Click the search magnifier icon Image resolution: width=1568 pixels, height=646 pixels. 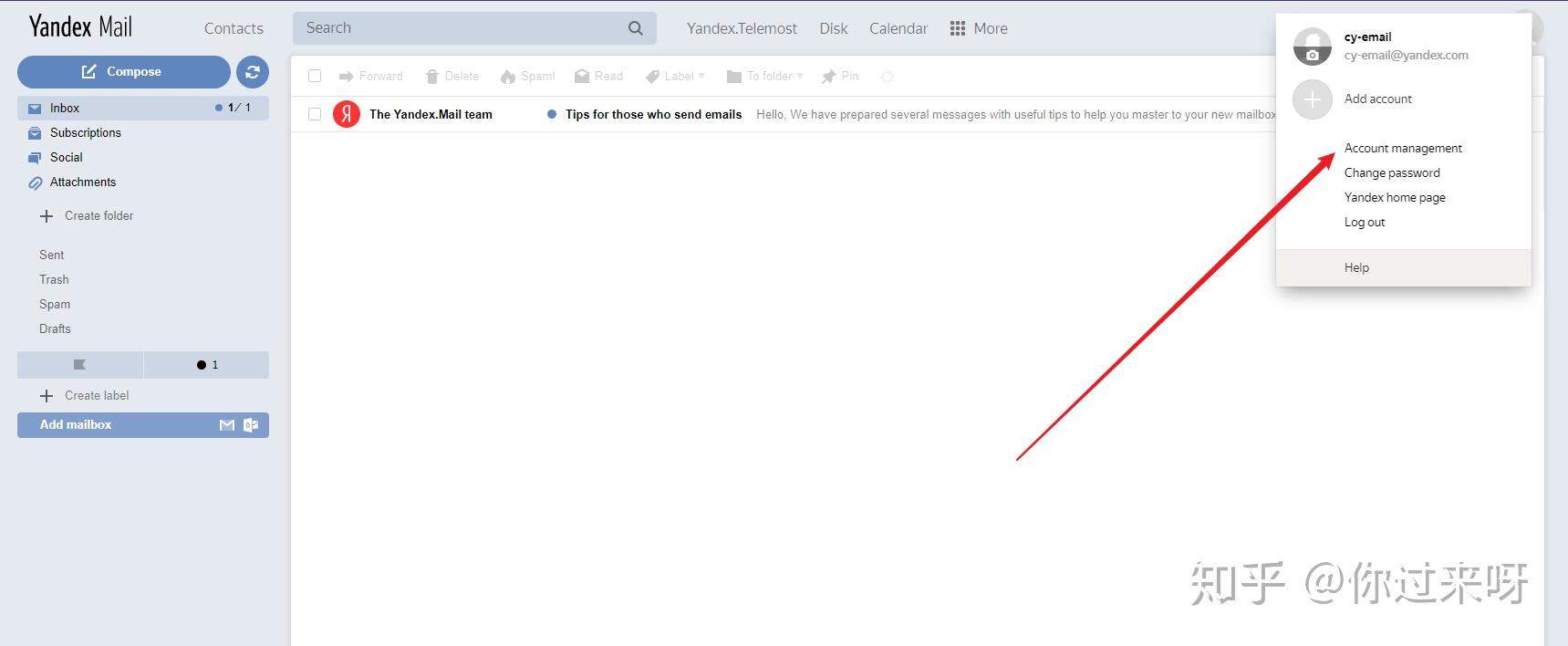[636, 28]
